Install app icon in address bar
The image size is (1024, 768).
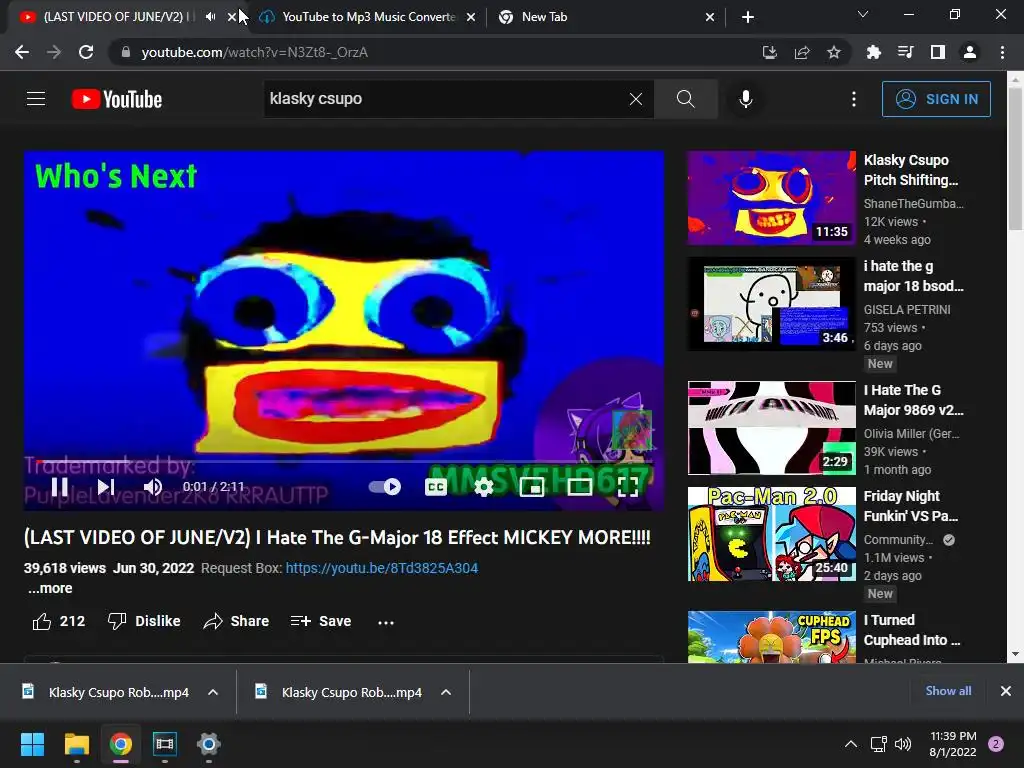tap(769, 52)
